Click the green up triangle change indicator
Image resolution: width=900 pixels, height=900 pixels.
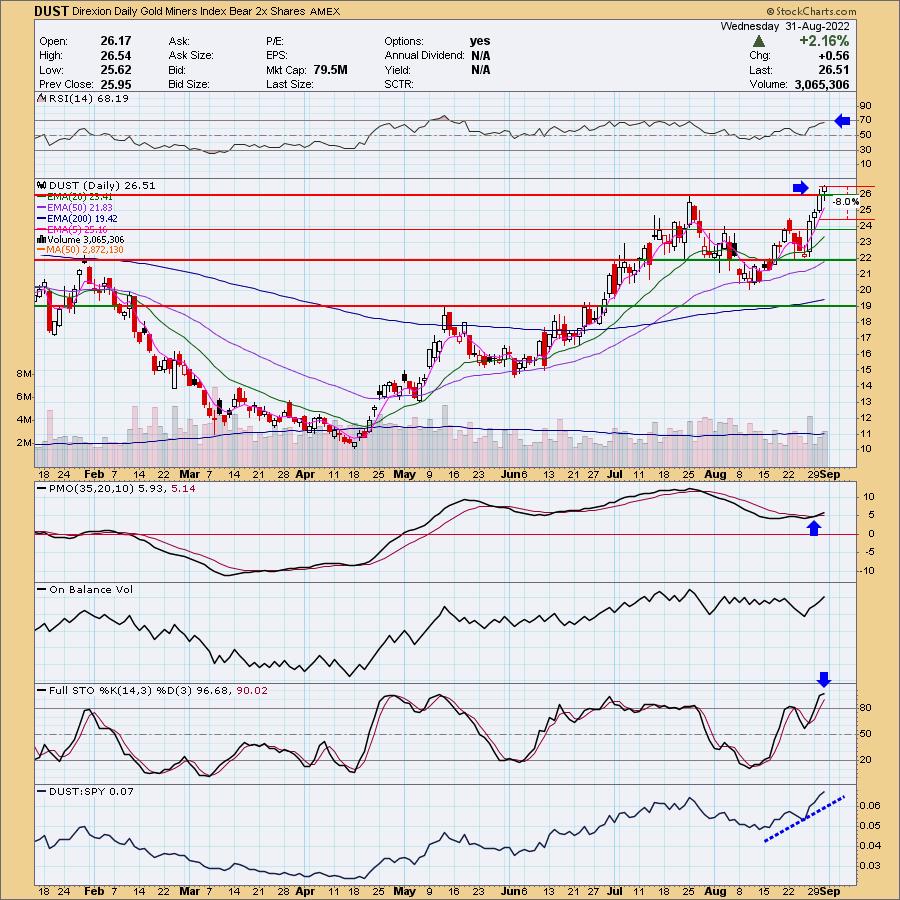pyautogui.click(x=759, y=41)
